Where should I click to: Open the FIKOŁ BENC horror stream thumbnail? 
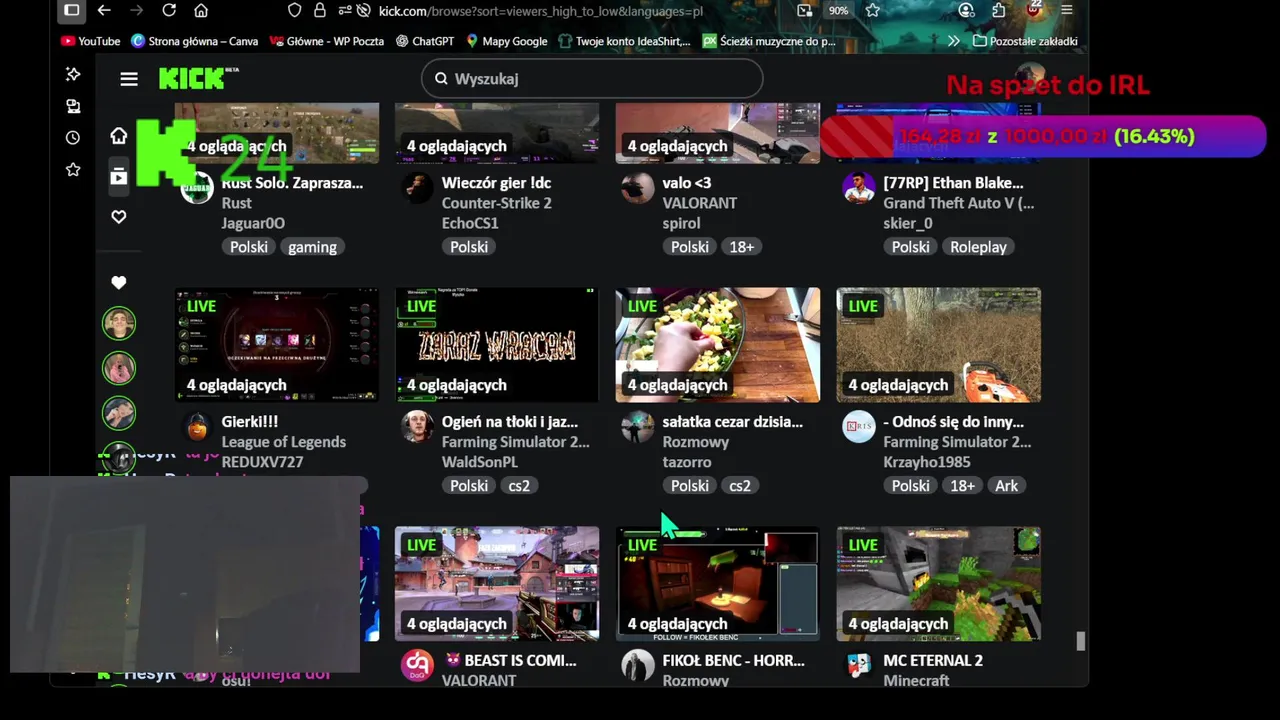718,584
